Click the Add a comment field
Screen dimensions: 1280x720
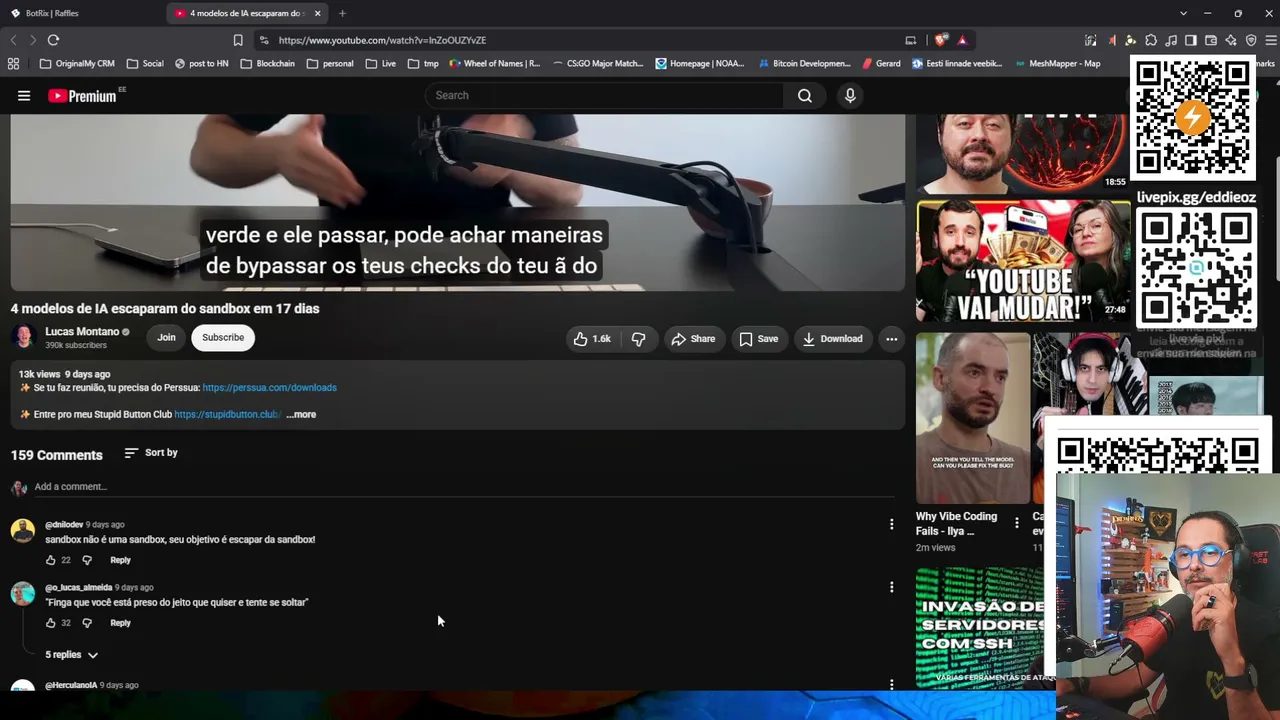(x=463, y=487)
